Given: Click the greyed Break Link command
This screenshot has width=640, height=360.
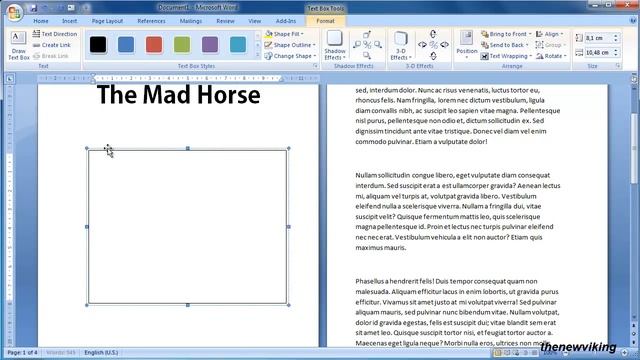Looking at the screenshot, I should [x=51, y=56].
